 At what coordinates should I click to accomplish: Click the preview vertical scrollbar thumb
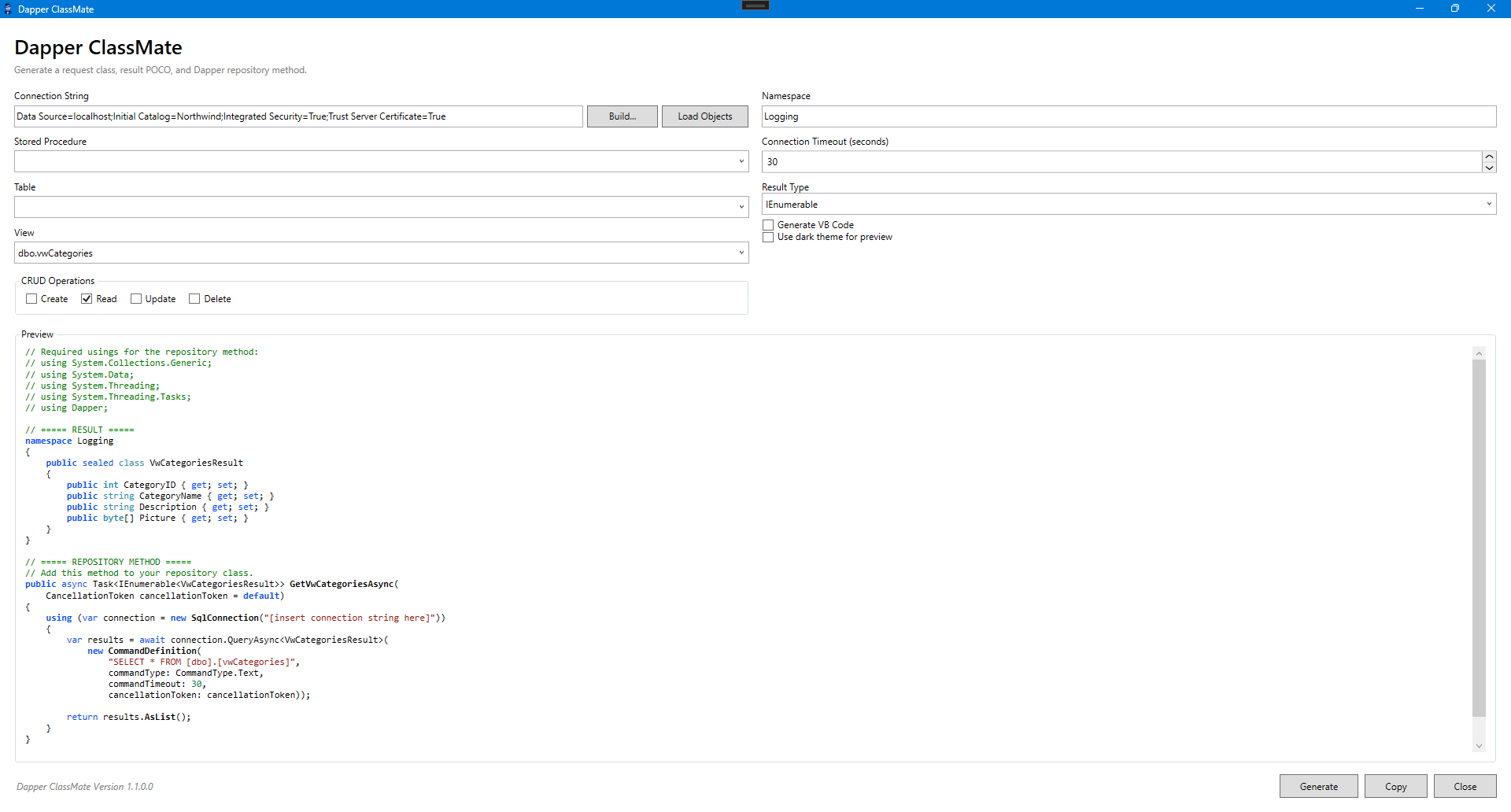[1479, 538]
